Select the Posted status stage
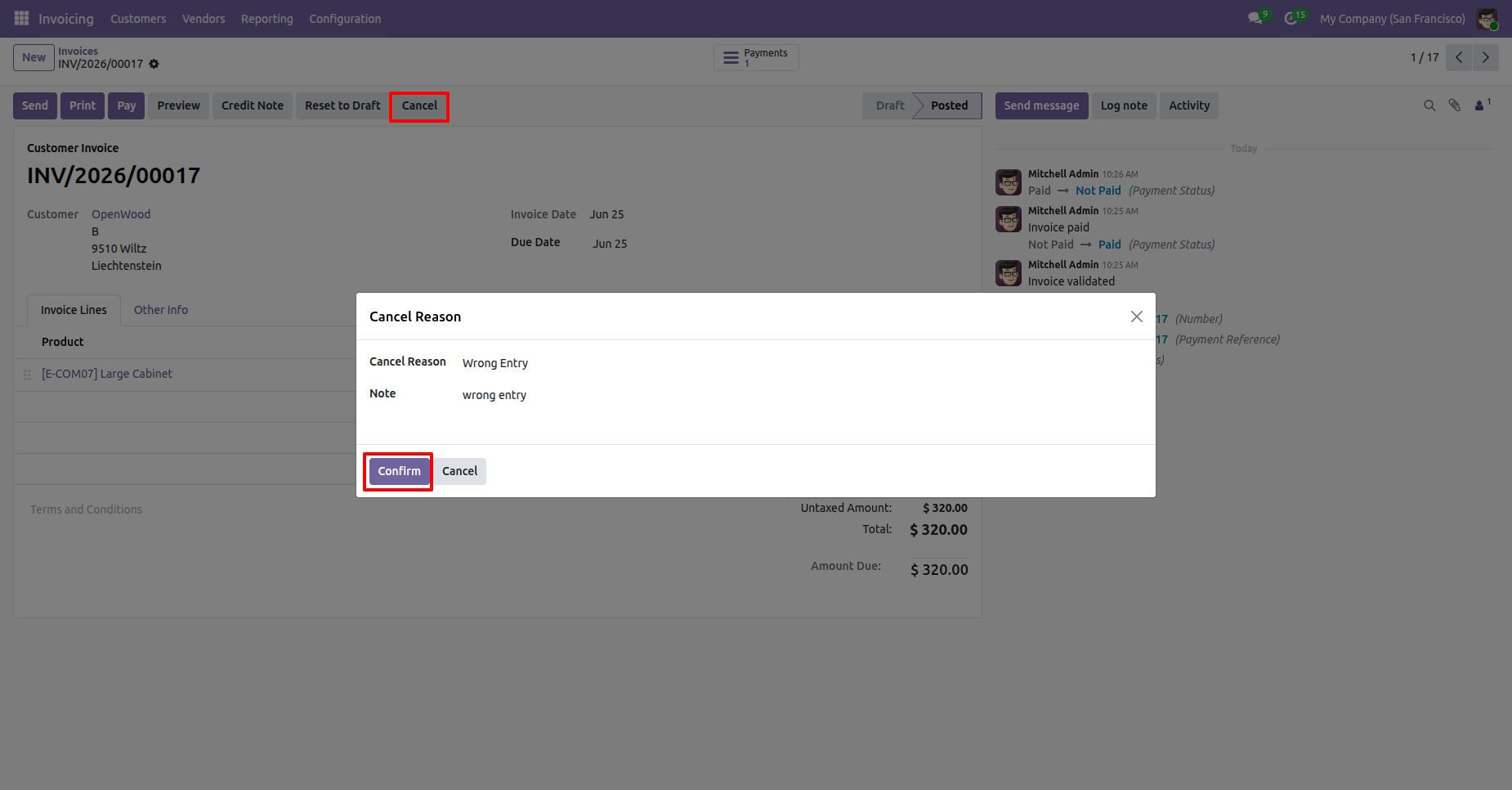Viewport: 1512px width, 790px height. coord(949,105)
